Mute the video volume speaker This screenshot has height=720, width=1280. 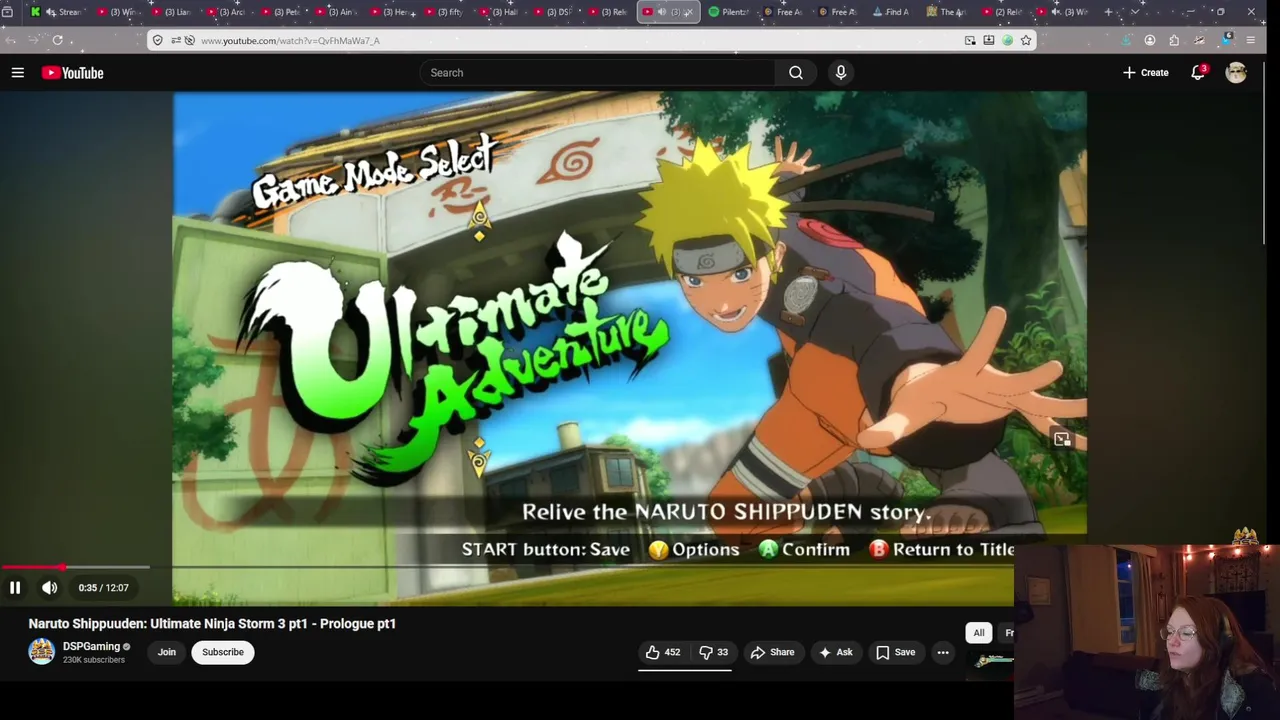pyautogui.click(x=49, y=588)
